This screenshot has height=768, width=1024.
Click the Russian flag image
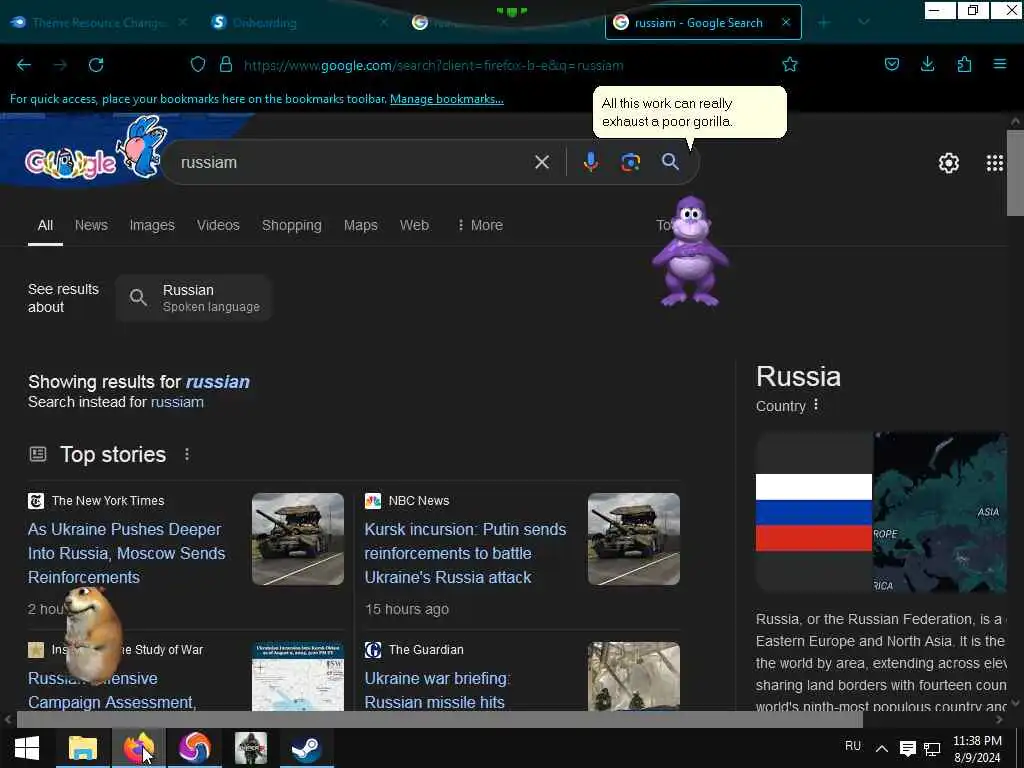click(814, 512)
